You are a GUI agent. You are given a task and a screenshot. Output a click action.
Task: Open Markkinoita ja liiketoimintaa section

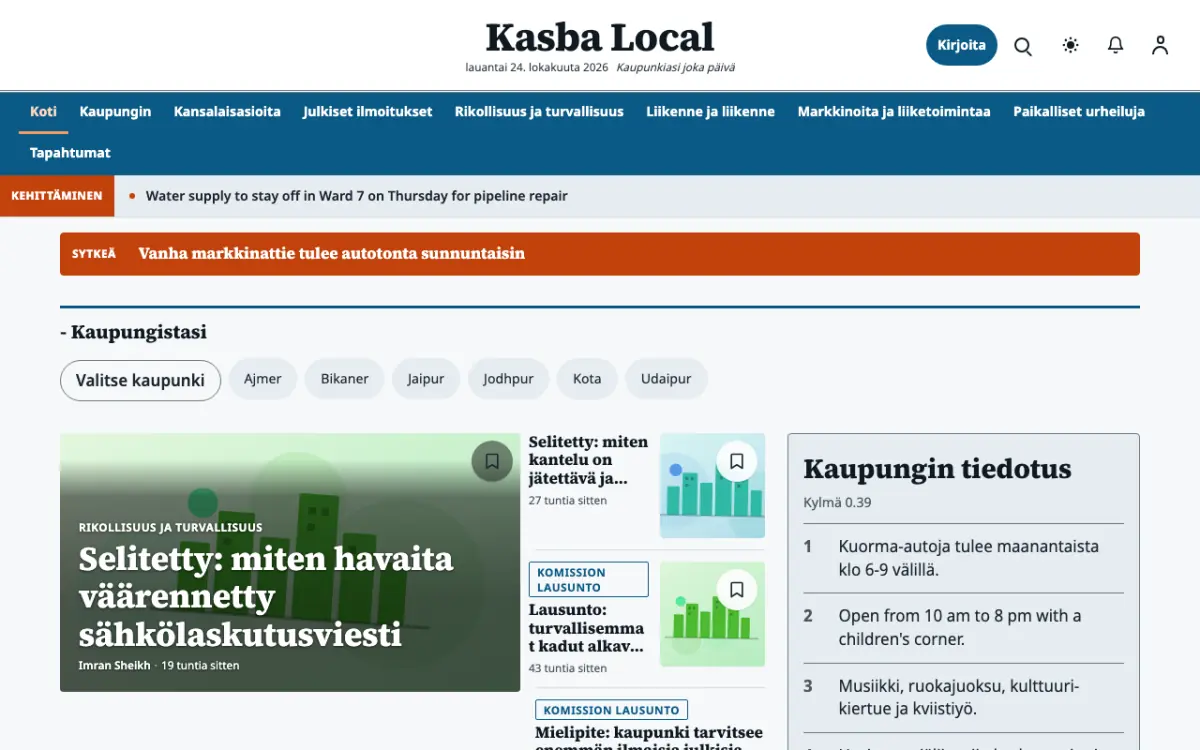click(894, 112)
